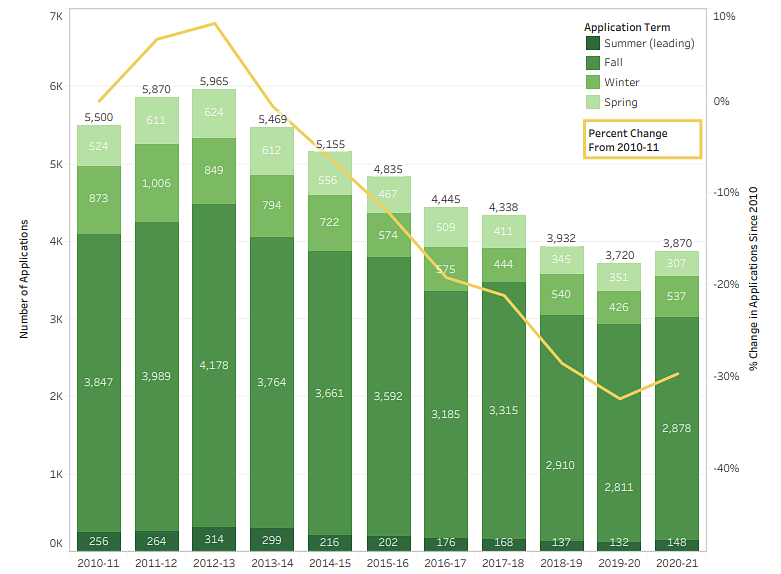Select the 2013-14 Summer segment labeled 299

pos(272,540)
